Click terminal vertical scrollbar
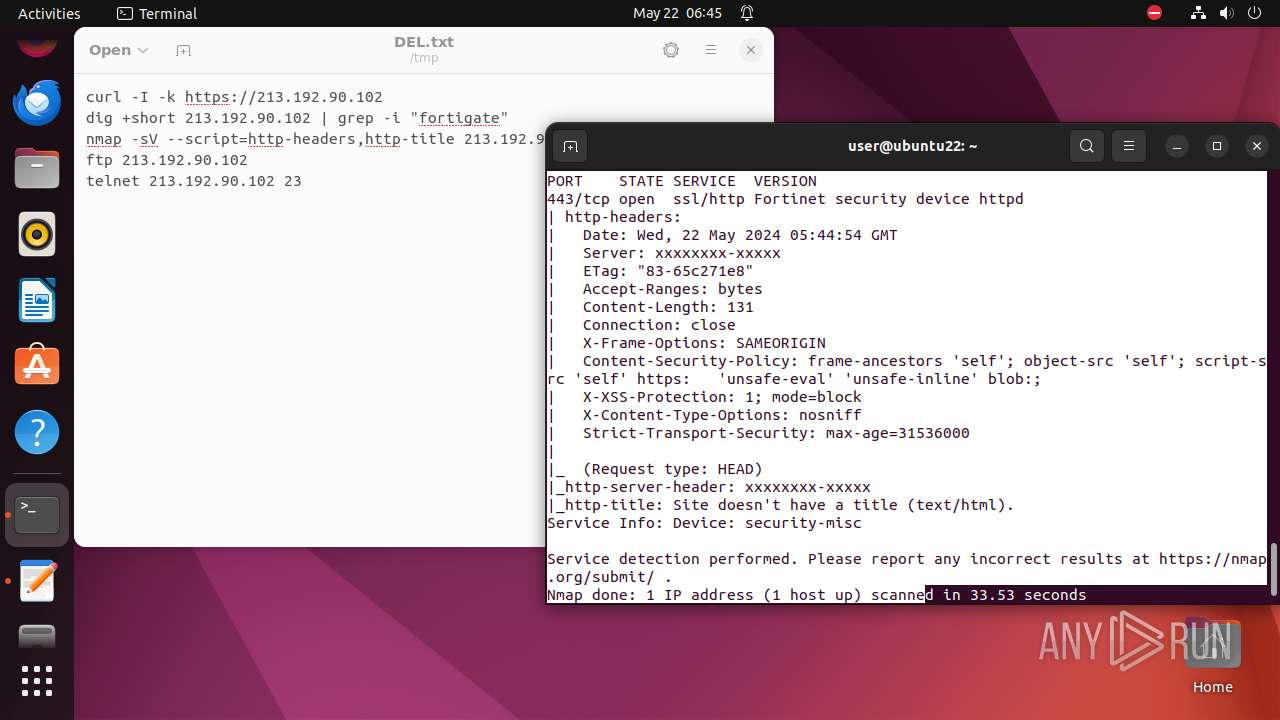Image resolution: width=1280 pixels, height=720 pixels. coord(1273,570)
